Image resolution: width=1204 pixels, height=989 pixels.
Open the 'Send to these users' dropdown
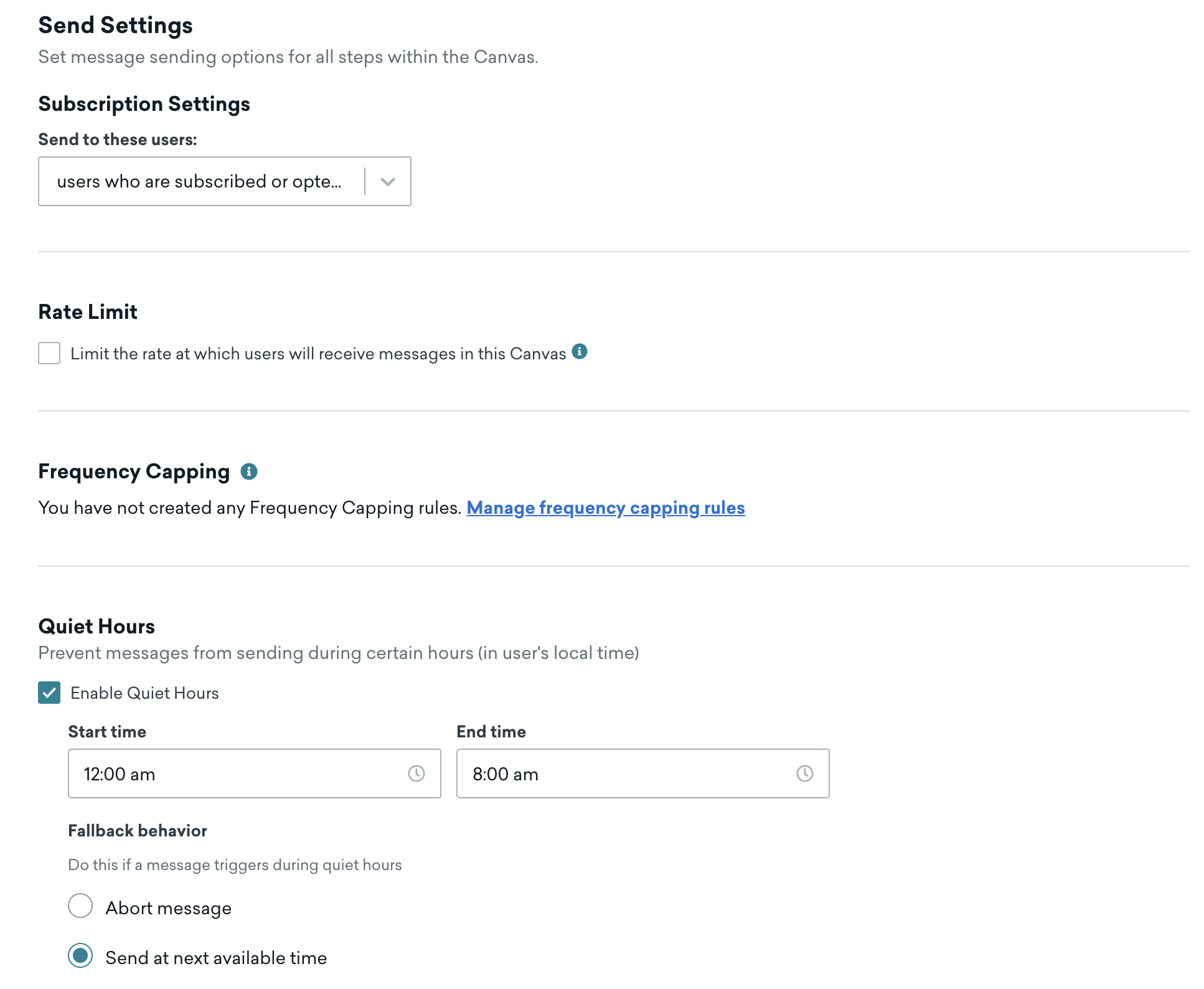[x=224, y=181]
